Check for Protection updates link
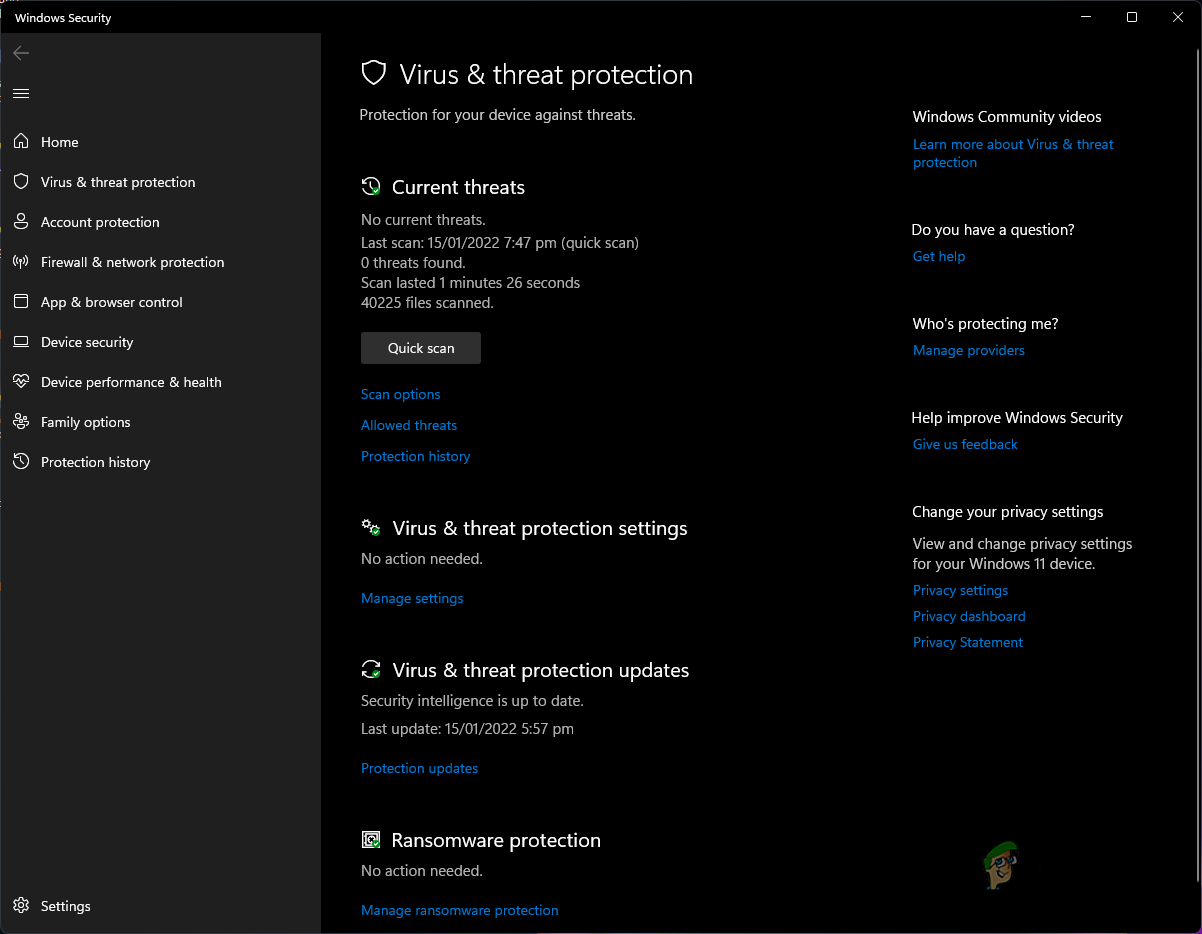 point(419,768)
